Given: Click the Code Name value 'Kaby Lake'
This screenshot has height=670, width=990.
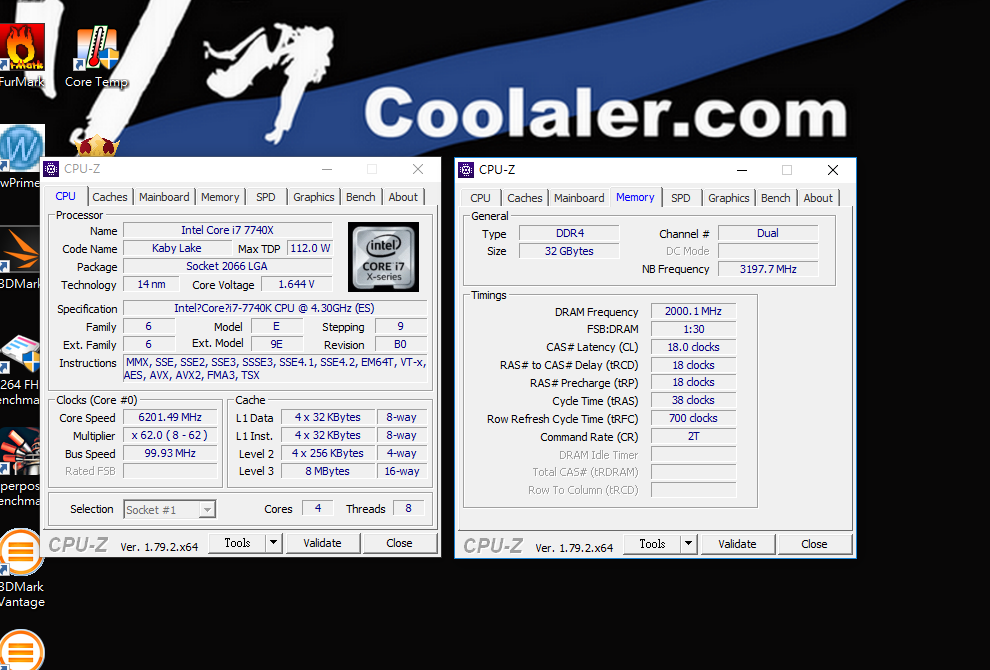Looking at the screenshot, I should [177, 248].
